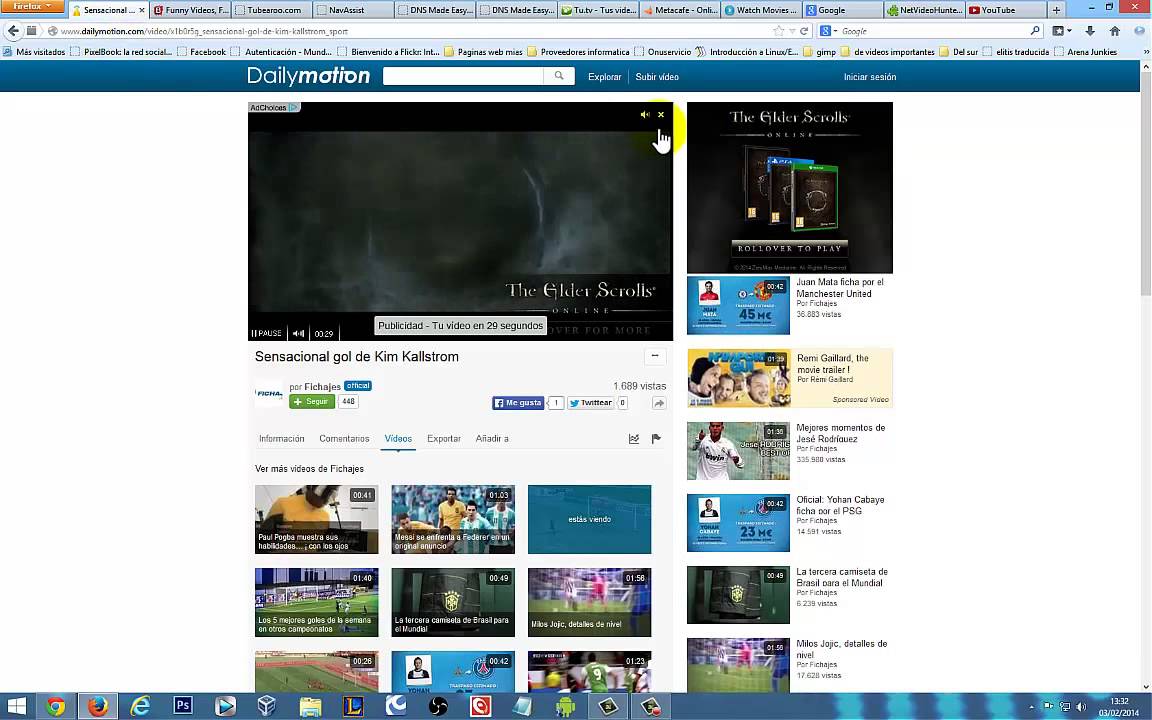Click Firefox home icon
This screenshot has height=720, width=1152.
pos(1115,31)
